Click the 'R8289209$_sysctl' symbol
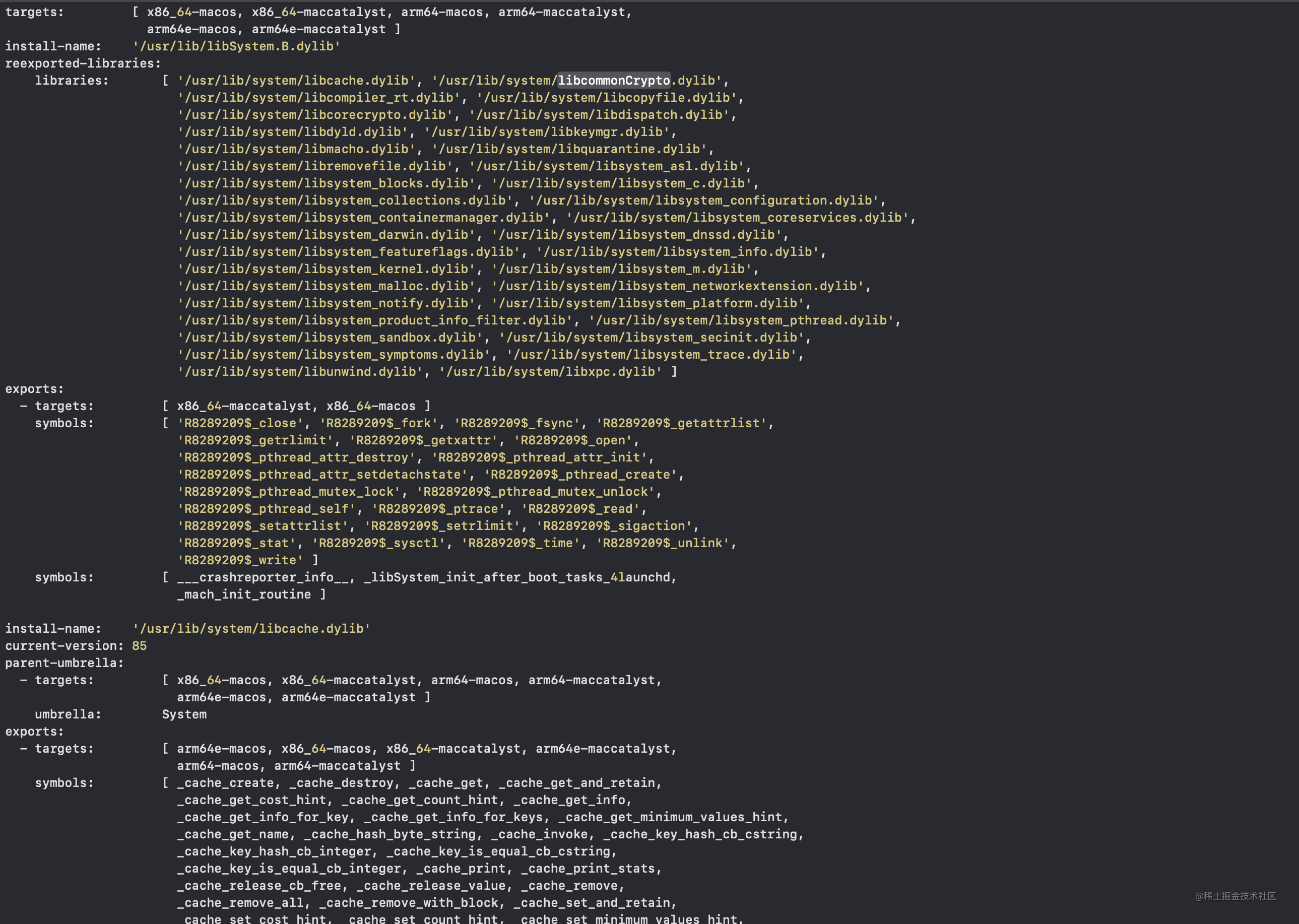 [378, 542]
